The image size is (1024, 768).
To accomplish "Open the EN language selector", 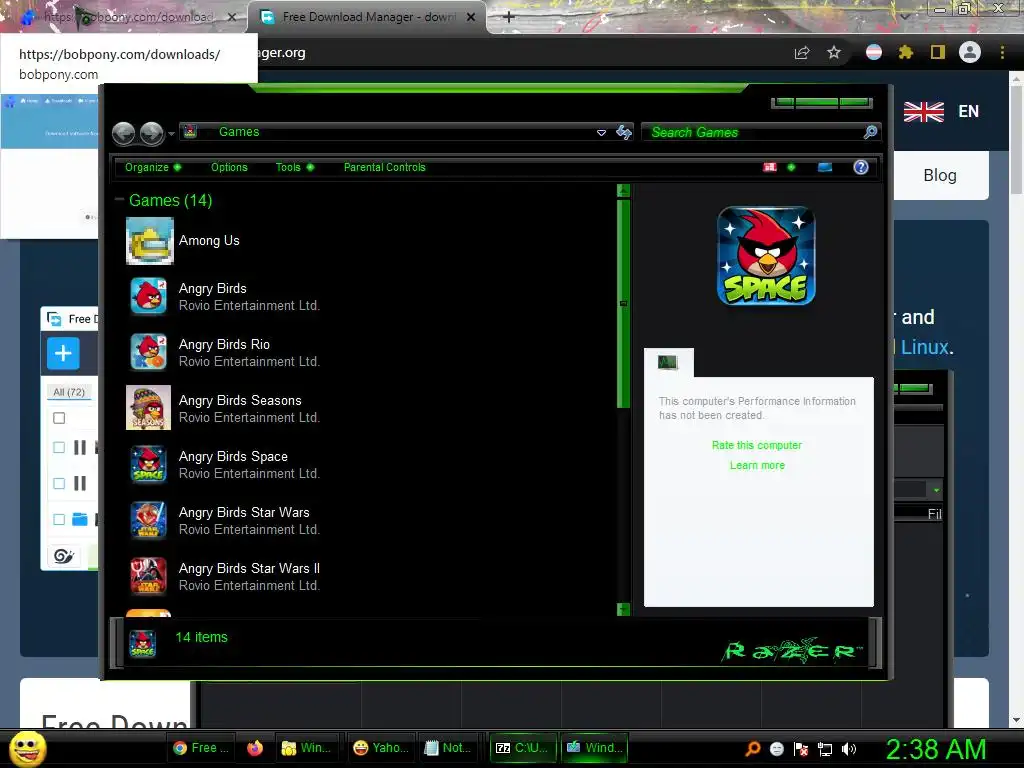I will point(941,112).
